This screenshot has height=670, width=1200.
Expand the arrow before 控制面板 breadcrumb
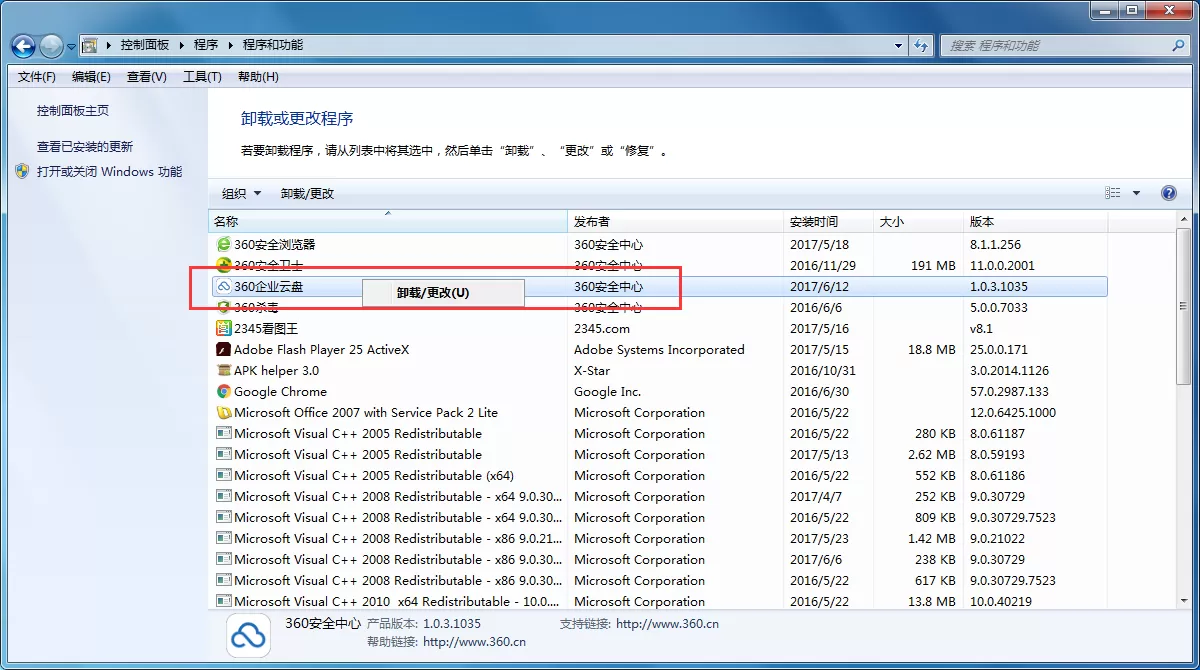(x=108, y=46)
